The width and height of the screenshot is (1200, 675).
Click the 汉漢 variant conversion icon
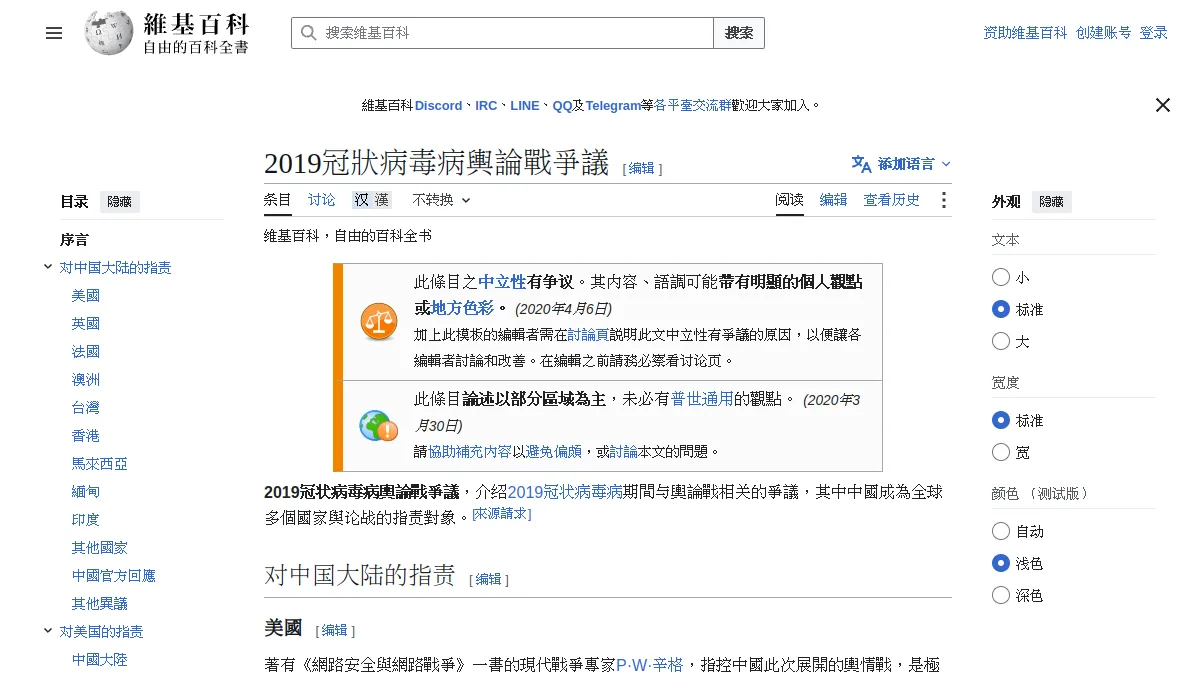point(371,200)
